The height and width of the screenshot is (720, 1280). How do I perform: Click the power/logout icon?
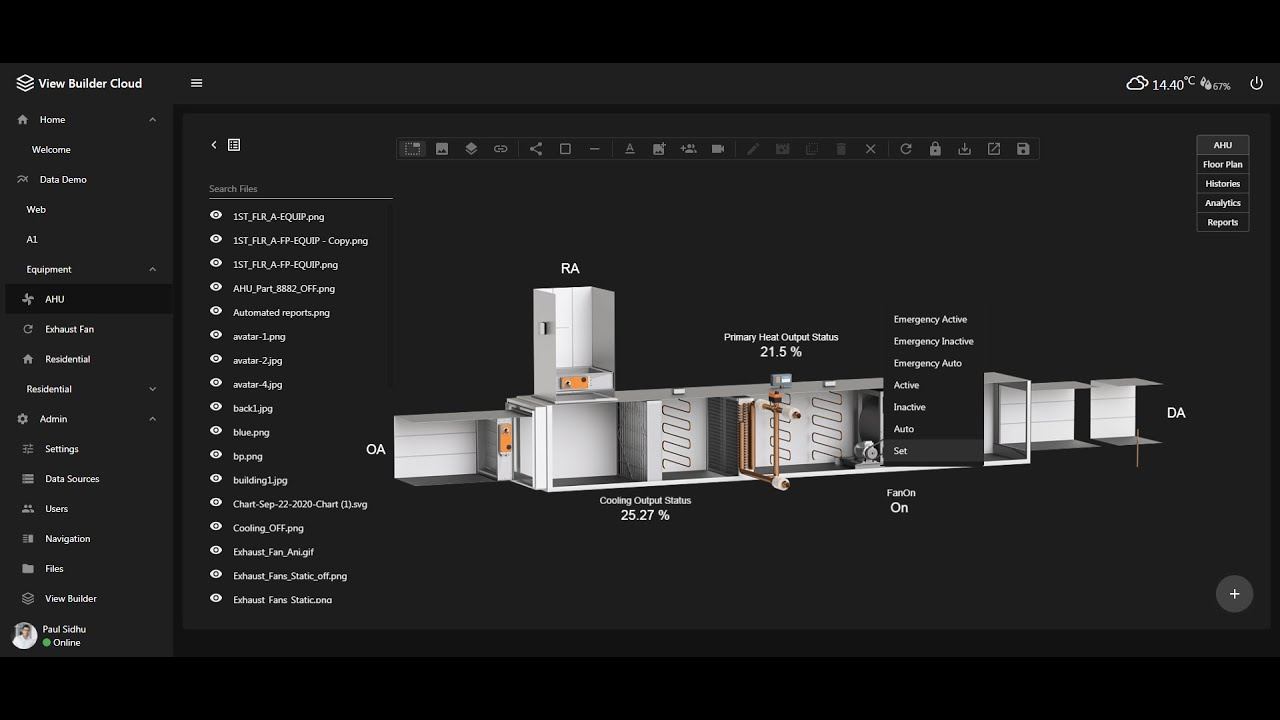click(1256, 84)
